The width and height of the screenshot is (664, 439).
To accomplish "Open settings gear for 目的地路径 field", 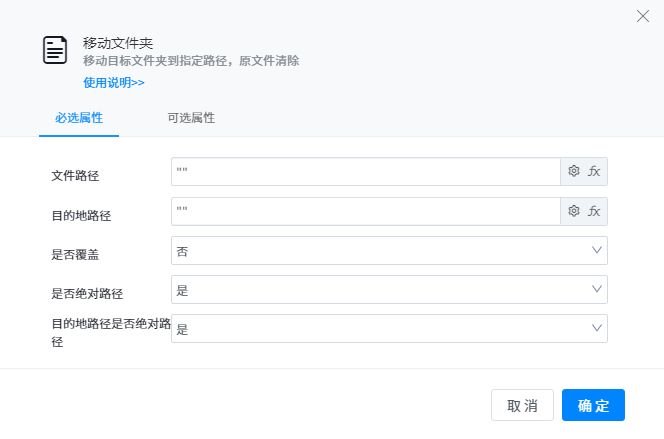I will pyautogui.click(x=574, y=211).
